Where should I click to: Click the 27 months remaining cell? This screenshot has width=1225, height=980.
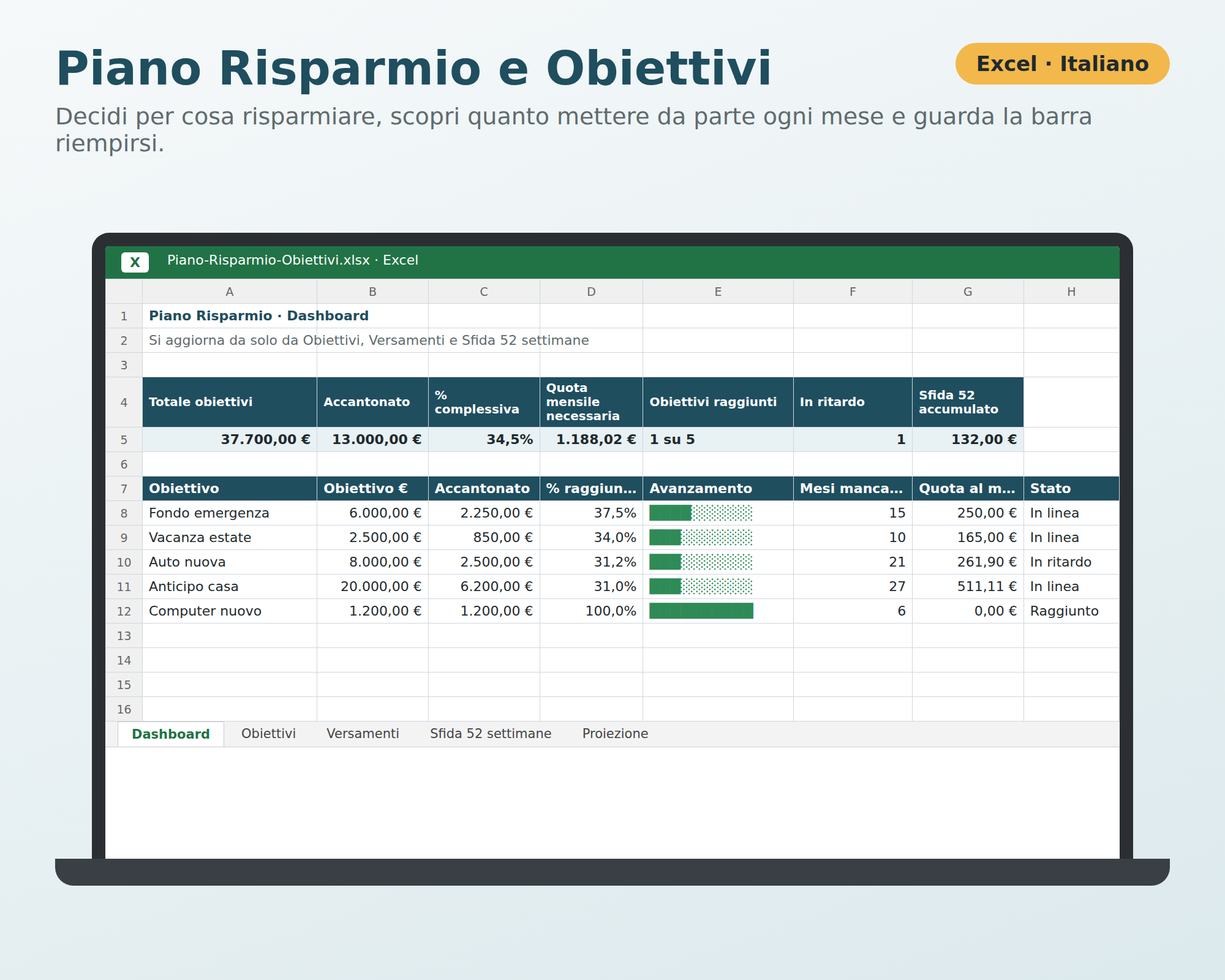pos(853,587)
